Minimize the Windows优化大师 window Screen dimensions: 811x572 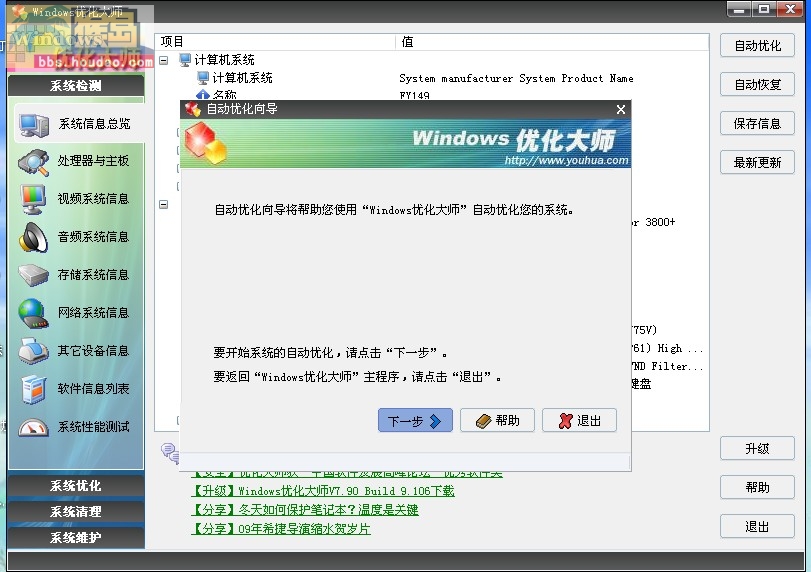coord(739,9)
